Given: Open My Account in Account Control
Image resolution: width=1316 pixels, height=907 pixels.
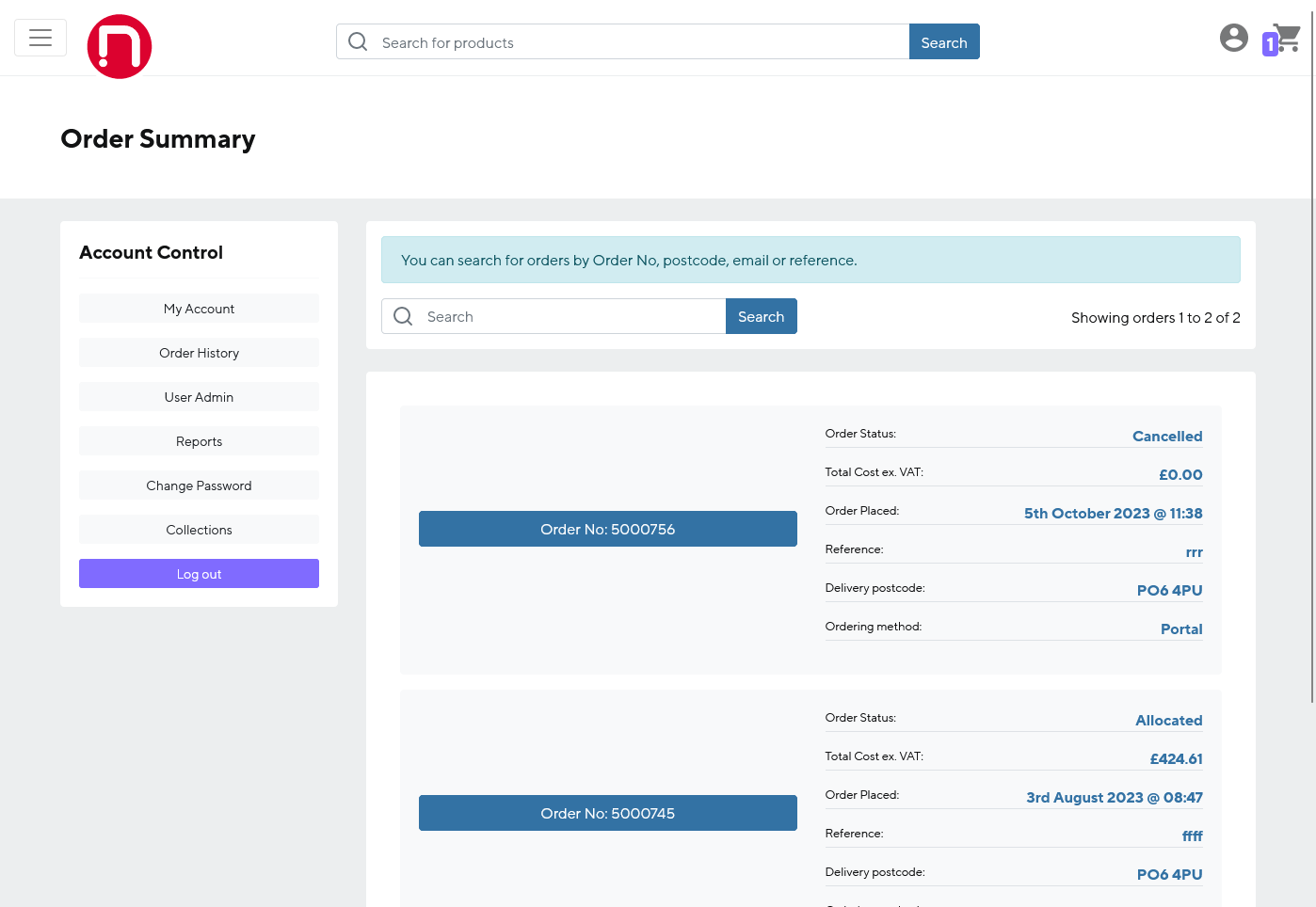Looking at the screenshot, I should 199,309.
